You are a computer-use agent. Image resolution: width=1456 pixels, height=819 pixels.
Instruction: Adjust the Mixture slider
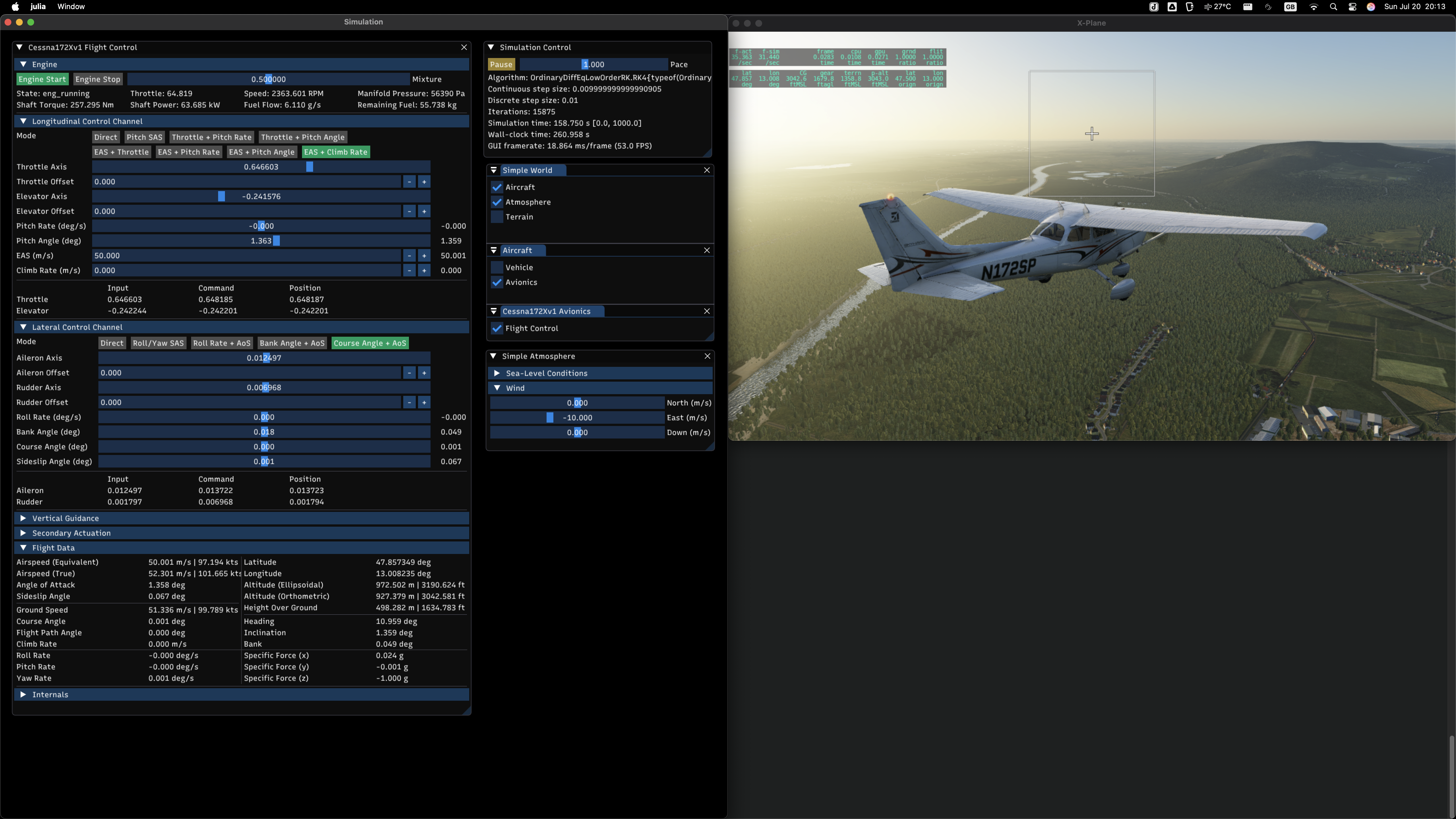coord(268,79)
